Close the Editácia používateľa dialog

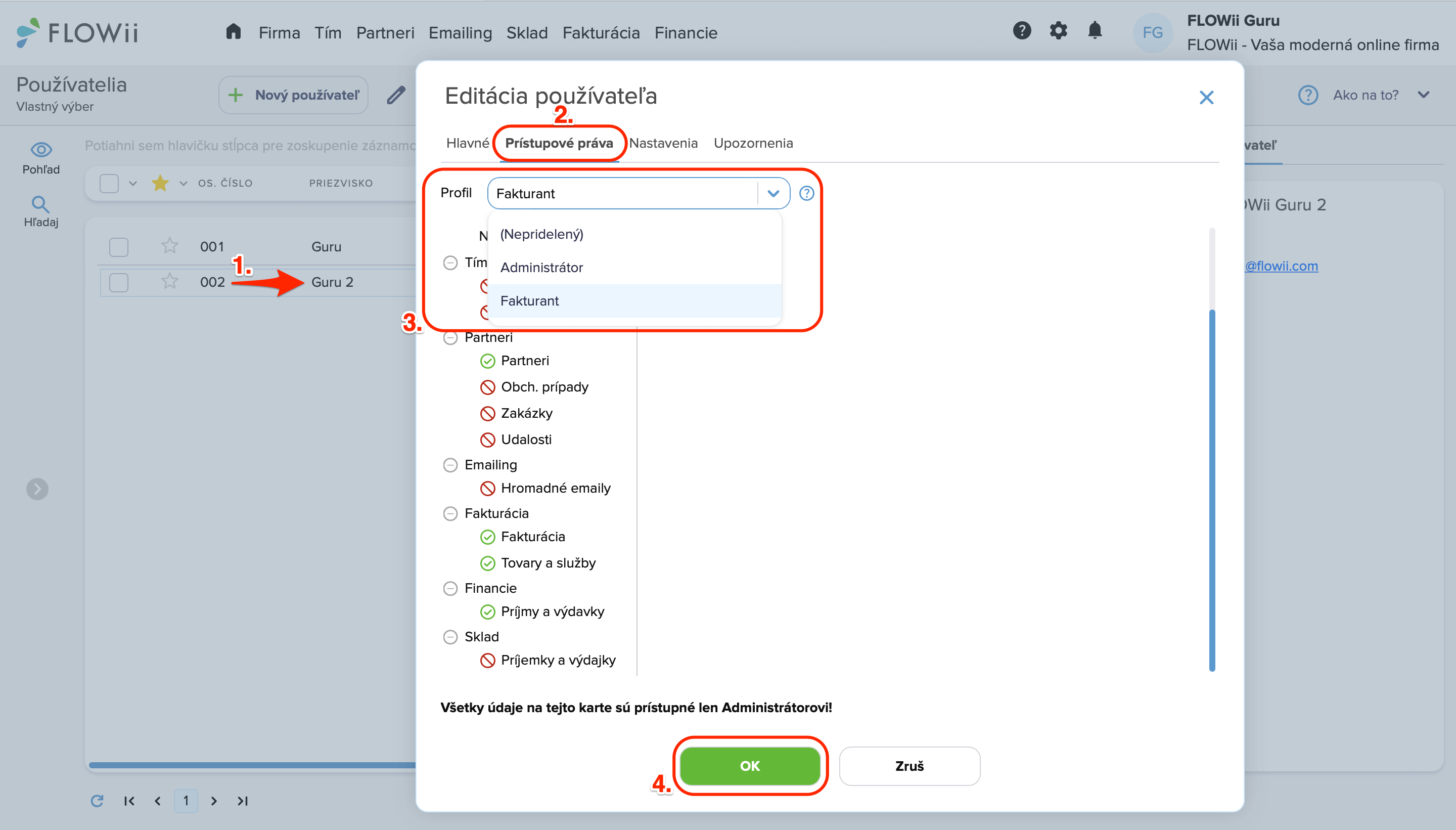click(1206, 98)
